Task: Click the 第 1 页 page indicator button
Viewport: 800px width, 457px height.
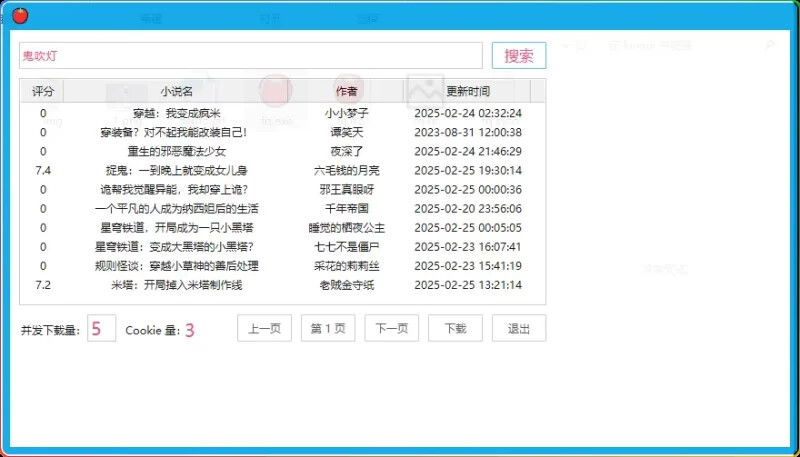Action: pyautogui.click(x=328, y=329)
